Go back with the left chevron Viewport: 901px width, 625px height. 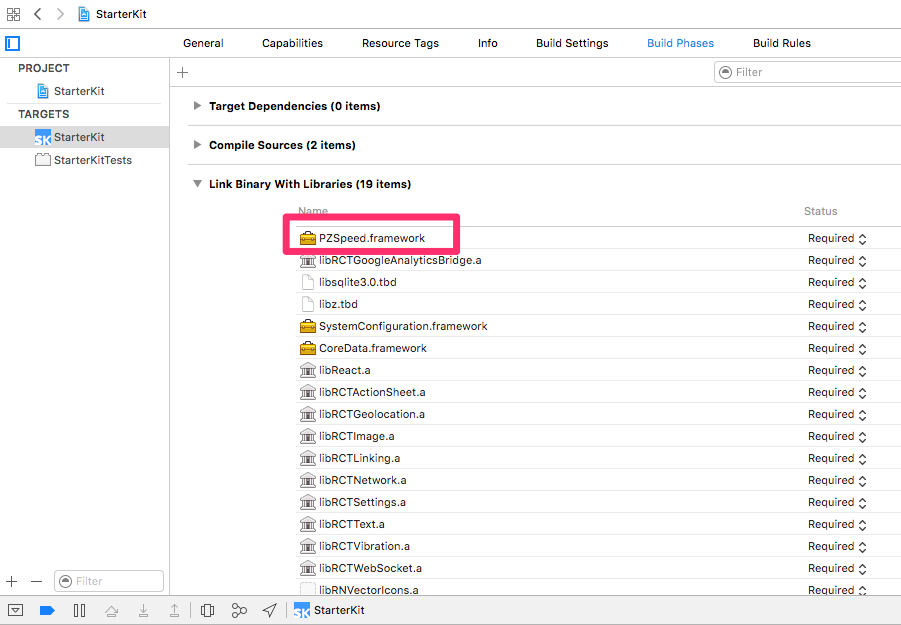38,14
